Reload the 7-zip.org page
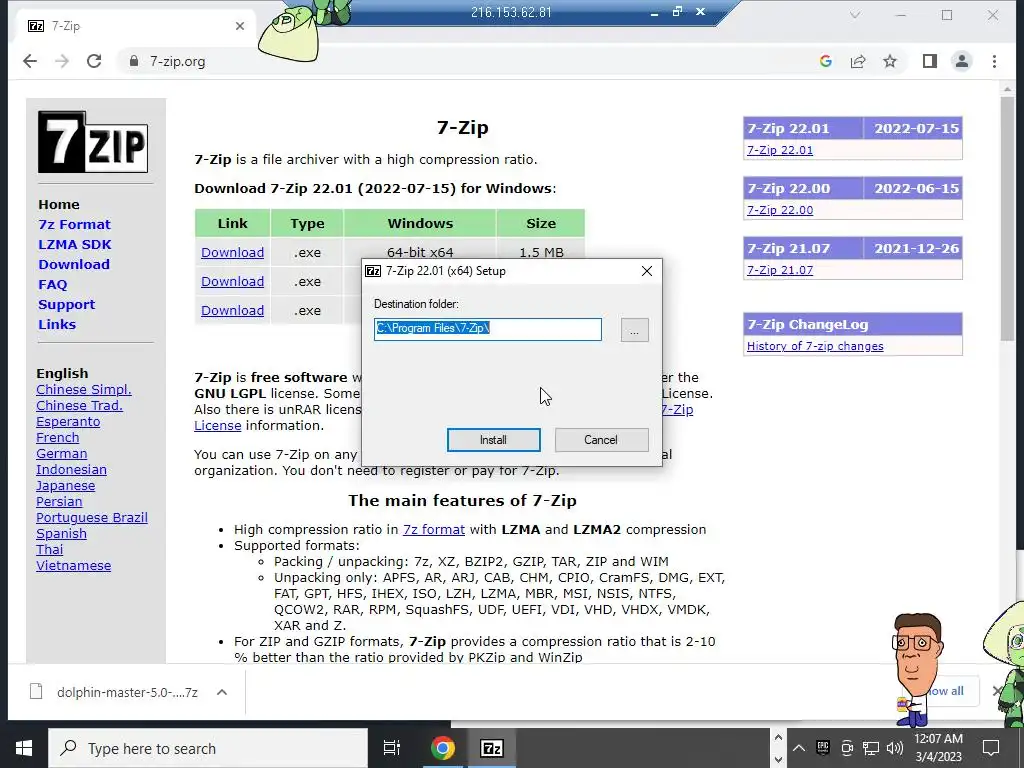The width and height of the screenshot is (1024, 768). coord(94,61)
